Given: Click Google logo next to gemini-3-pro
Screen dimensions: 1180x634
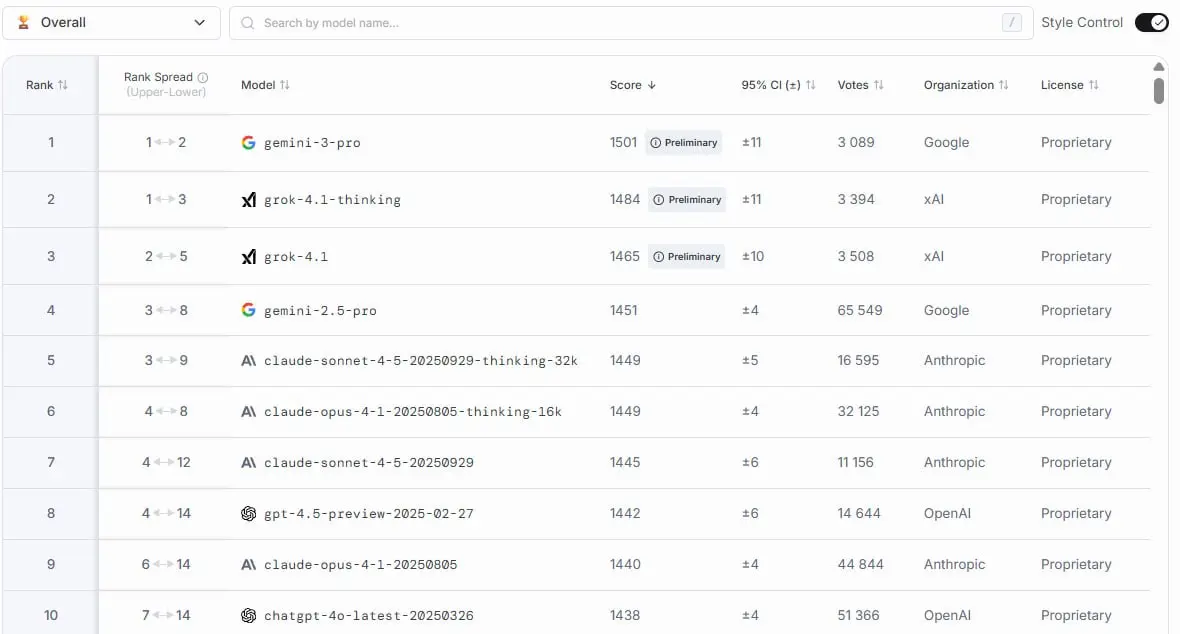Looking at the screenshot, I should (x=248, y=142).
